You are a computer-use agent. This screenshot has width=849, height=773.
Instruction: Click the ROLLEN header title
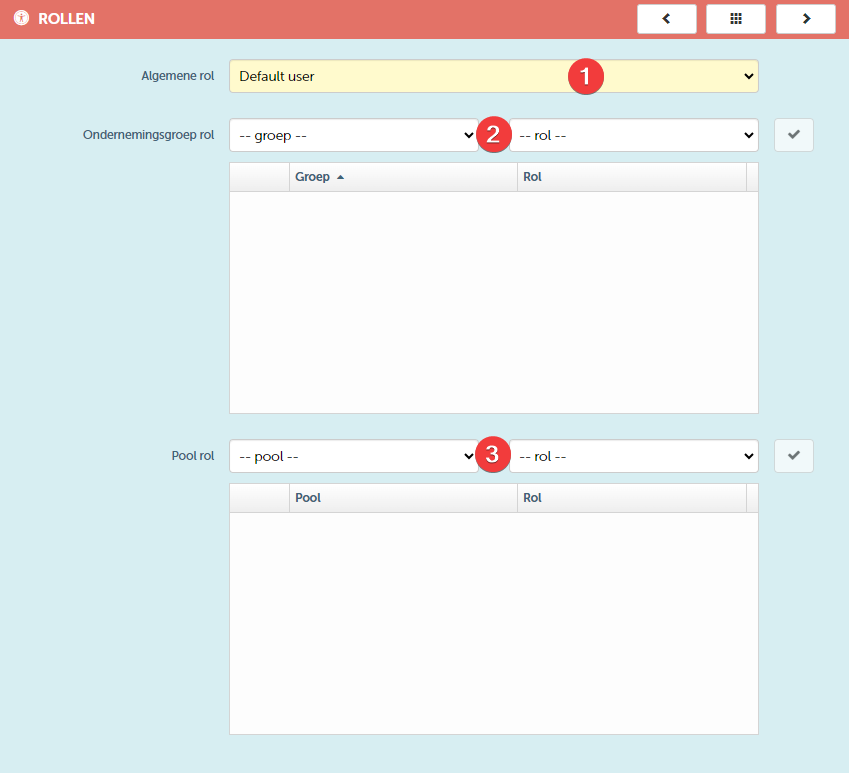(x=66, y=19)
